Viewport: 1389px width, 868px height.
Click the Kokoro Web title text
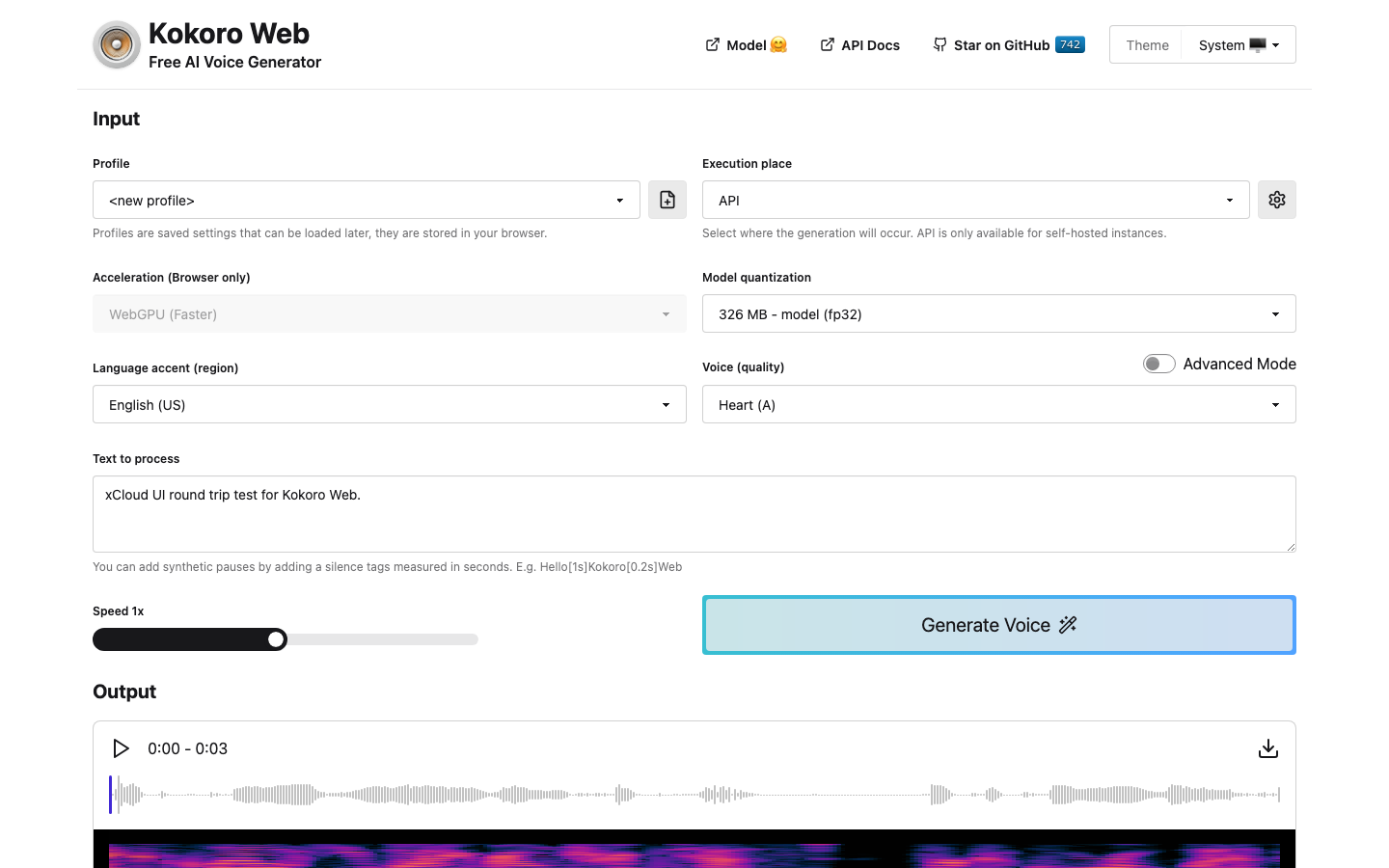(229, 34)
